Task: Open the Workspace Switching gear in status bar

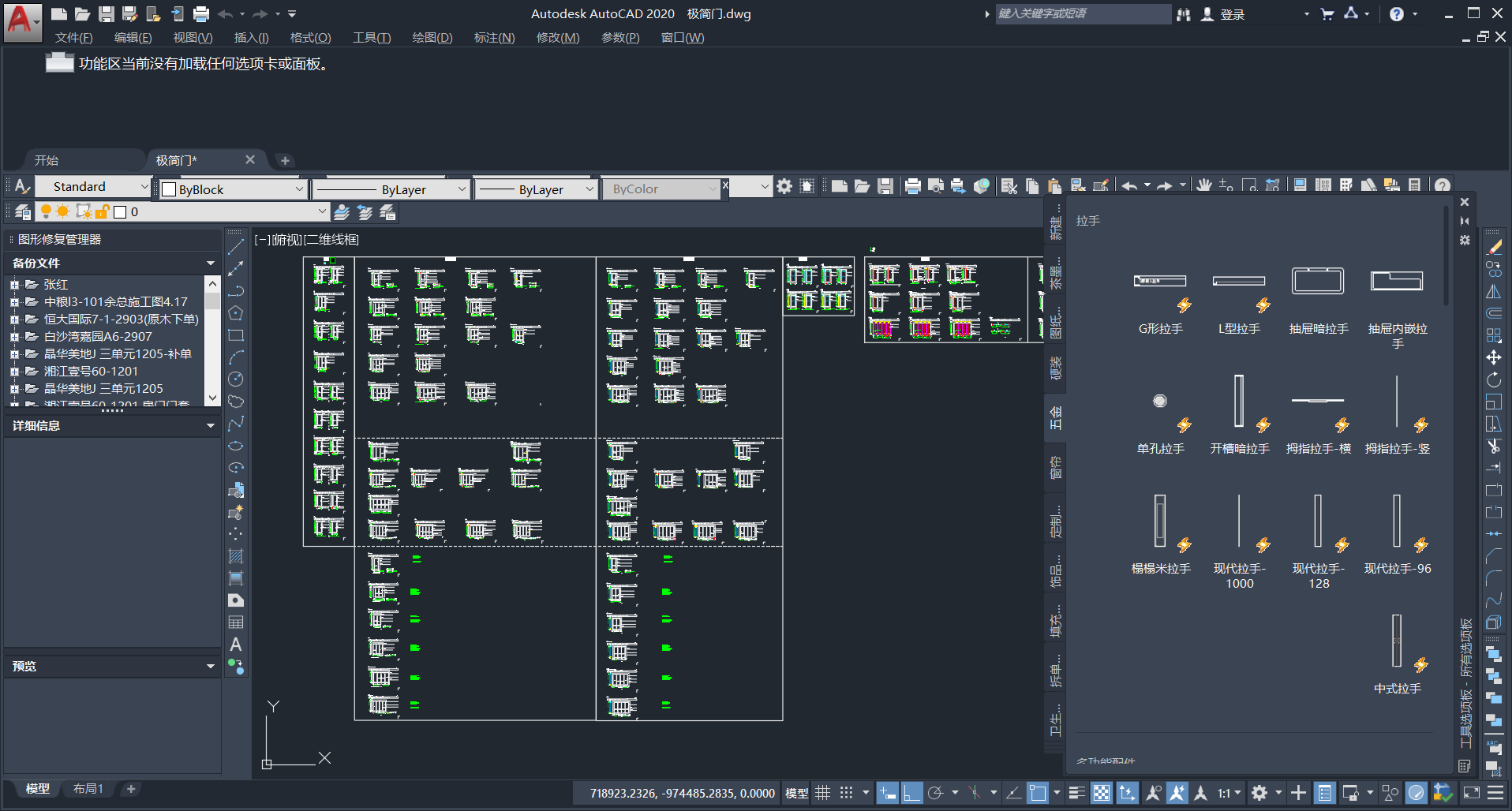Action: coord(1259,793)
